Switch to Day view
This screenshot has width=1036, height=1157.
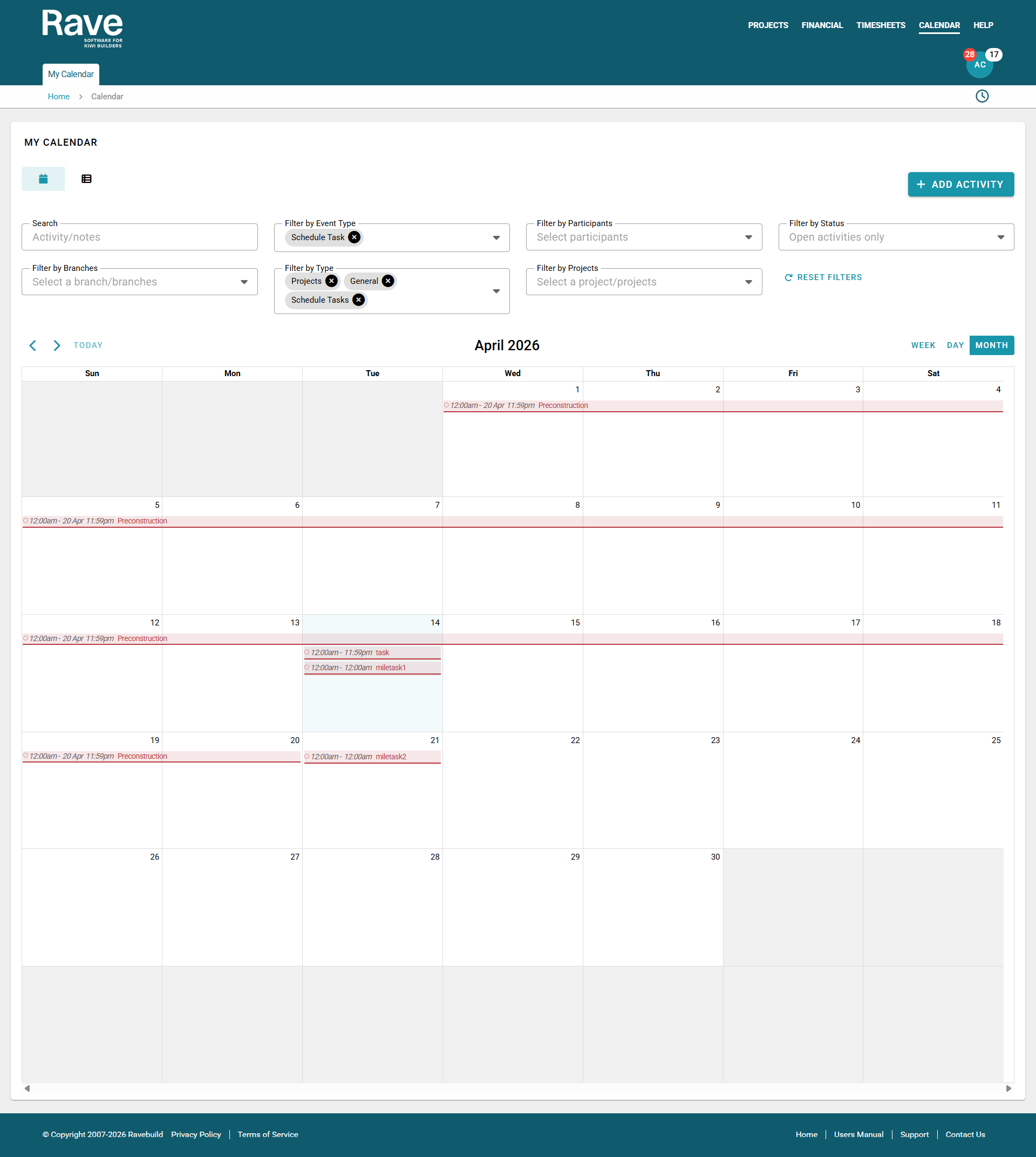955,345
